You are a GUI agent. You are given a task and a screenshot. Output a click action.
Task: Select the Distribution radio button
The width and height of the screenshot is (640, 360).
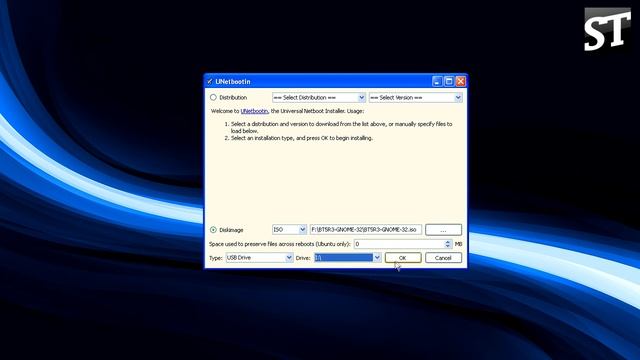(x=213, y=98)
